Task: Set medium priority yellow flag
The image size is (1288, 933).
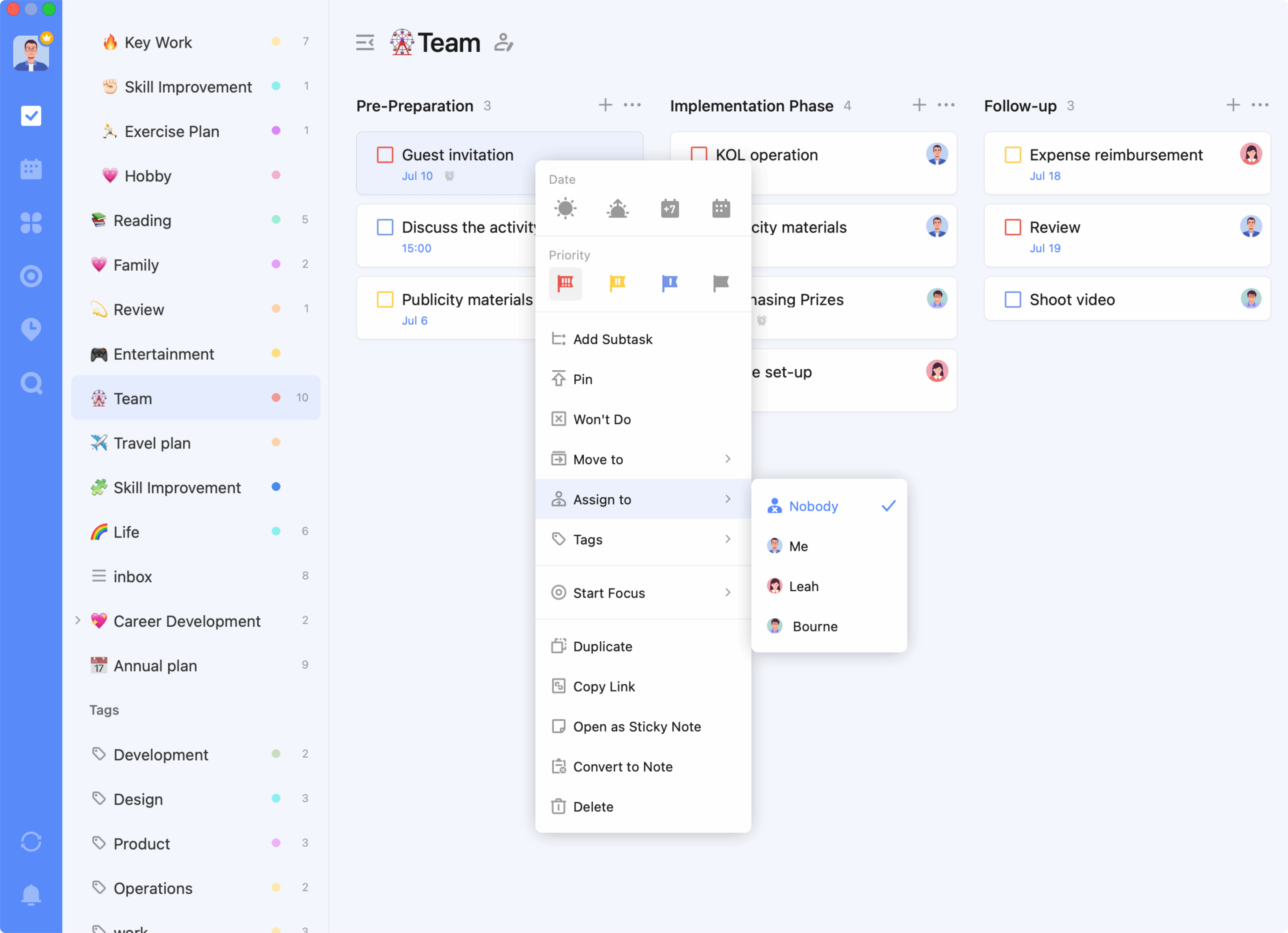Action: tap(617, 283)
